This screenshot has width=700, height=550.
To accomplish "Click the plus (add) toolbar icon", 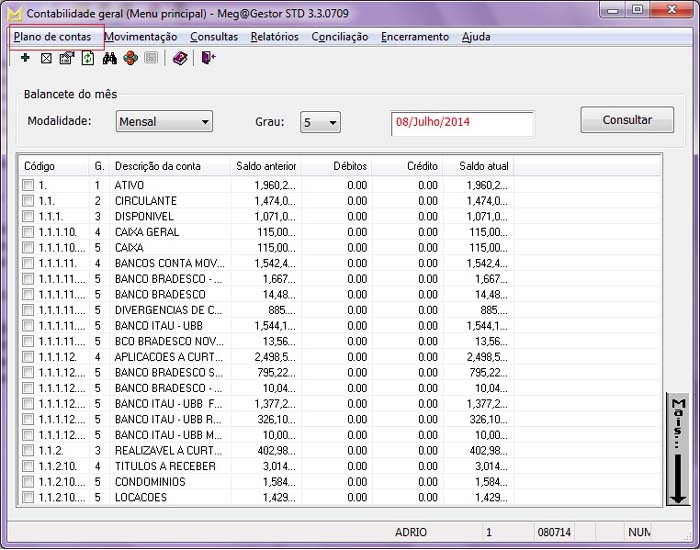I will (x=25, y=59).
